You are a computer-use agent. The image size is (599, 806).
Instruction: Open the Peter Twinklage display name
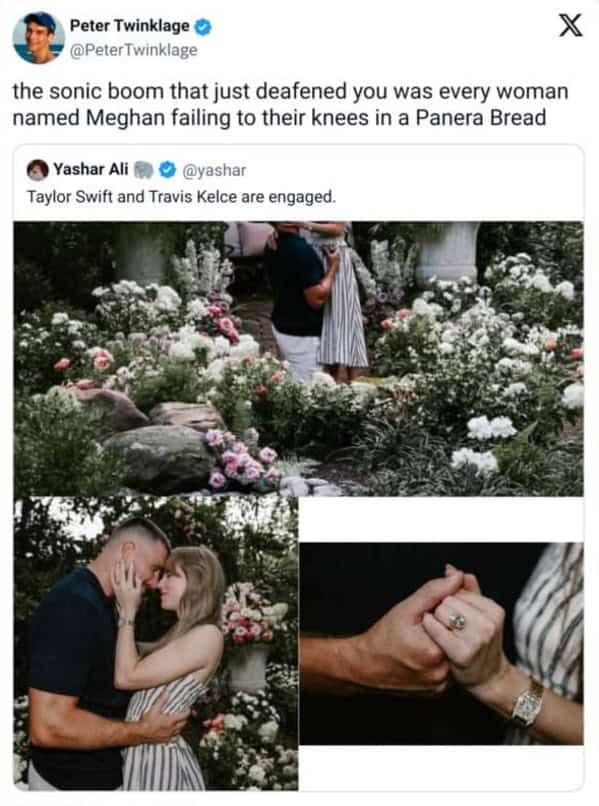pos(130,26)
